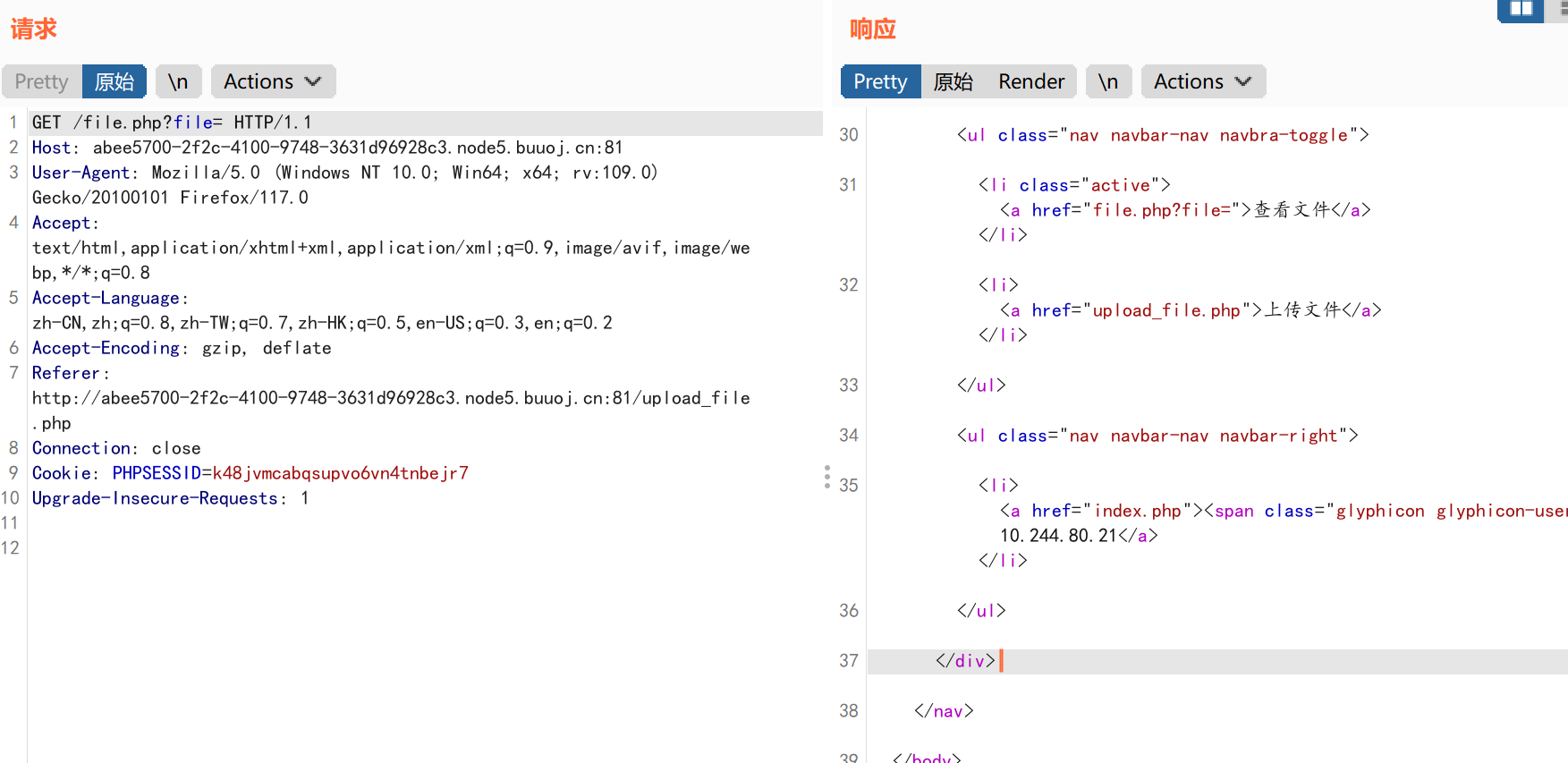Click the index.php href line in response
Image resolution: width=1568 pixels, height=763 pixels.
click(1284, 511)
